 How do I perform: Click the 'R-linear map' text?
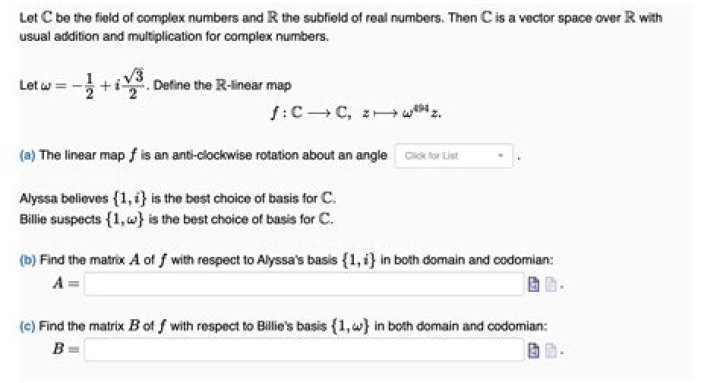coord(253,85)
